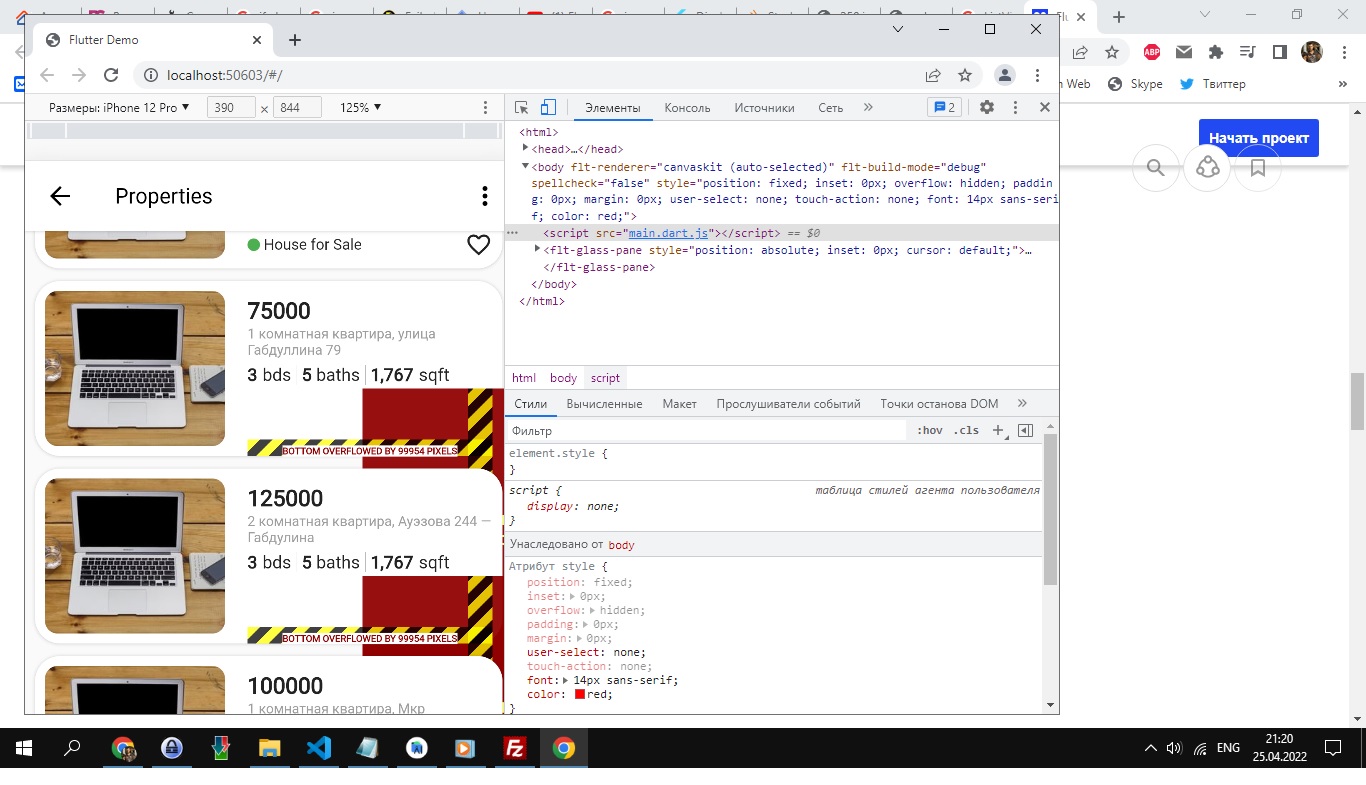Open DevTools settings gear

[x=987, y=107]
